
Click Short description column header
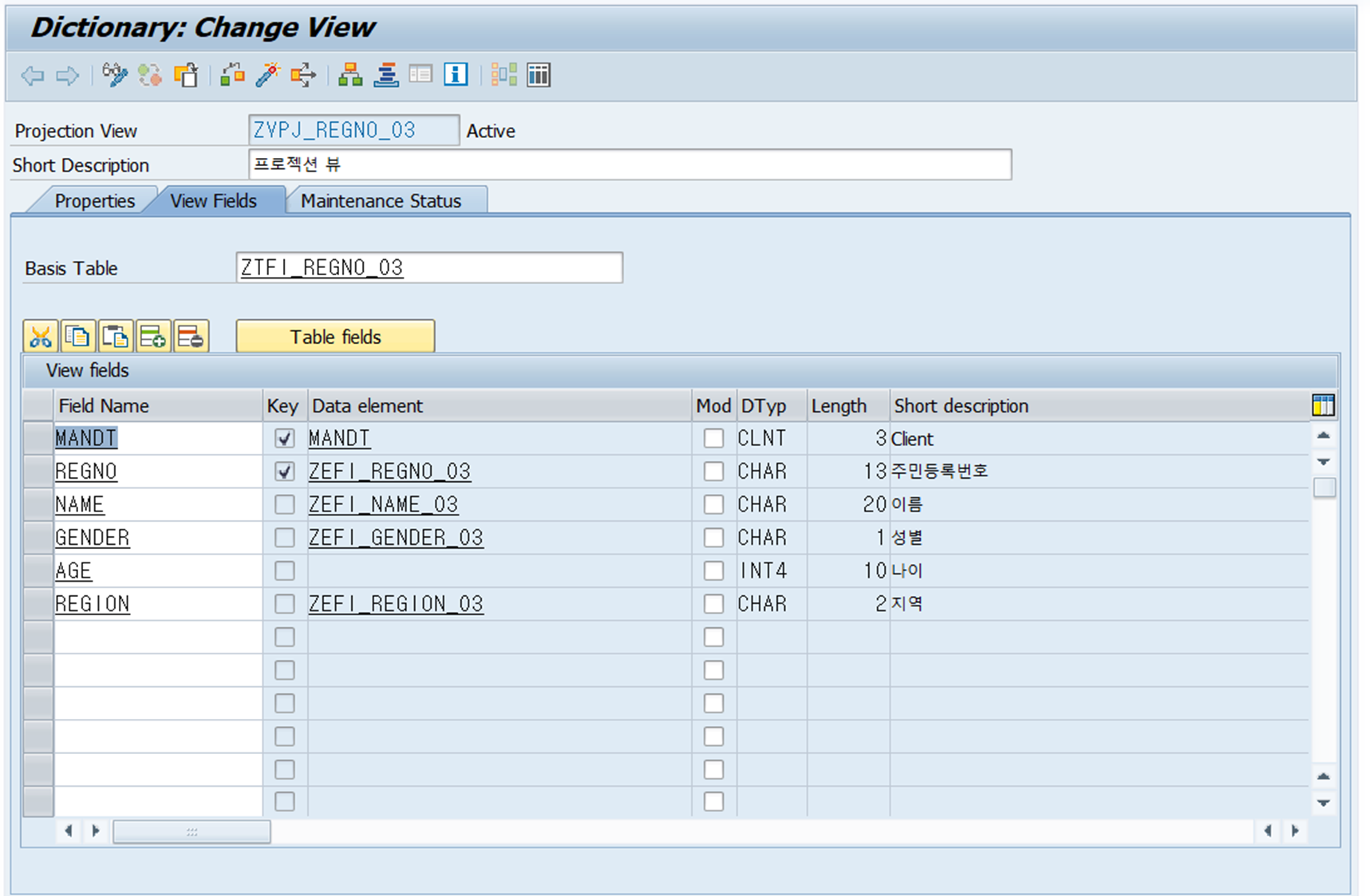click(x=1100, y=405)
